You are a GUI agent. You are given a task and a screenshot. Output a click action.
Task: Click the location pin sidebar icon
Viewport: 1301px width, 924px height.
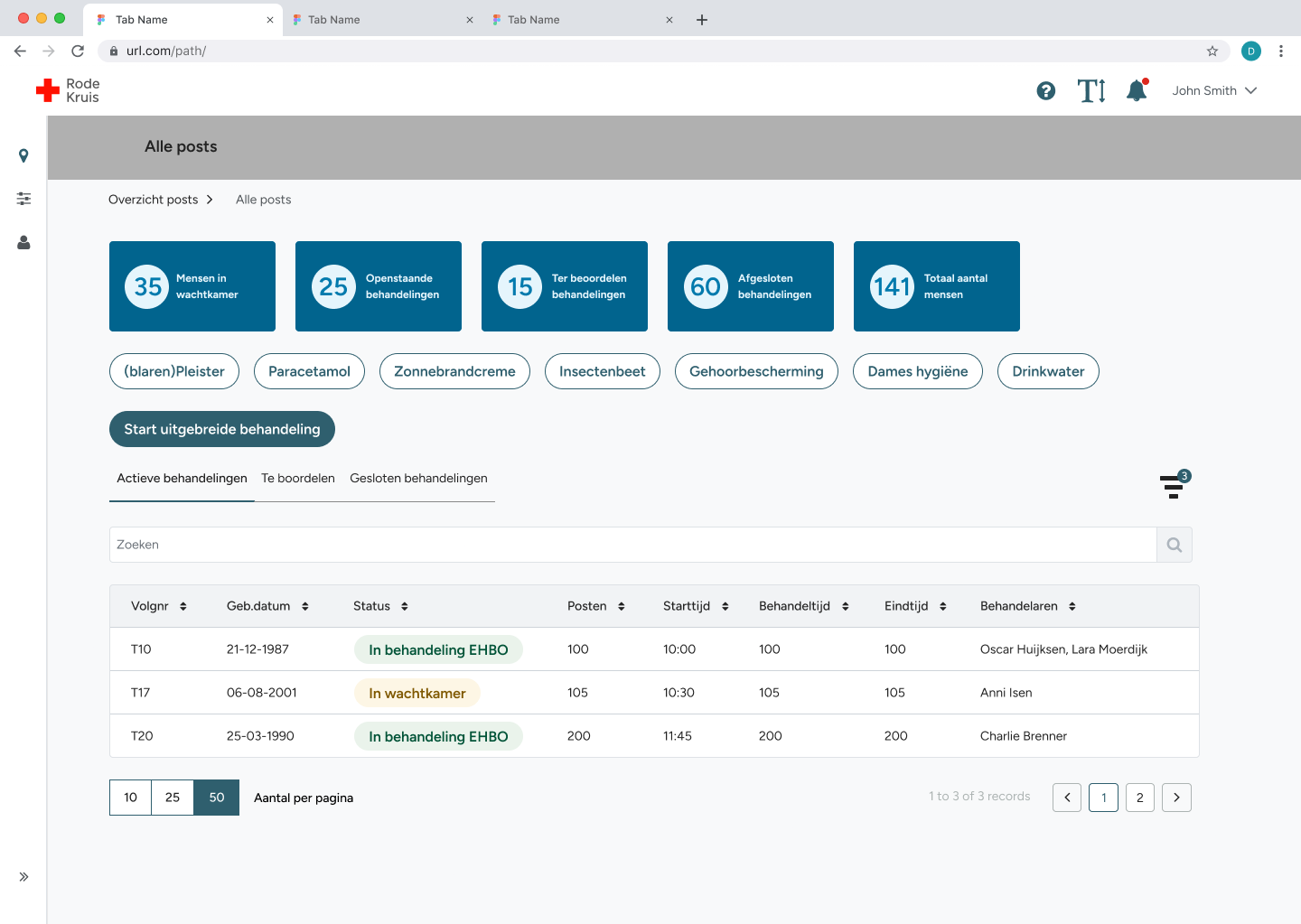pyautogui.click(x=23, y=155)
